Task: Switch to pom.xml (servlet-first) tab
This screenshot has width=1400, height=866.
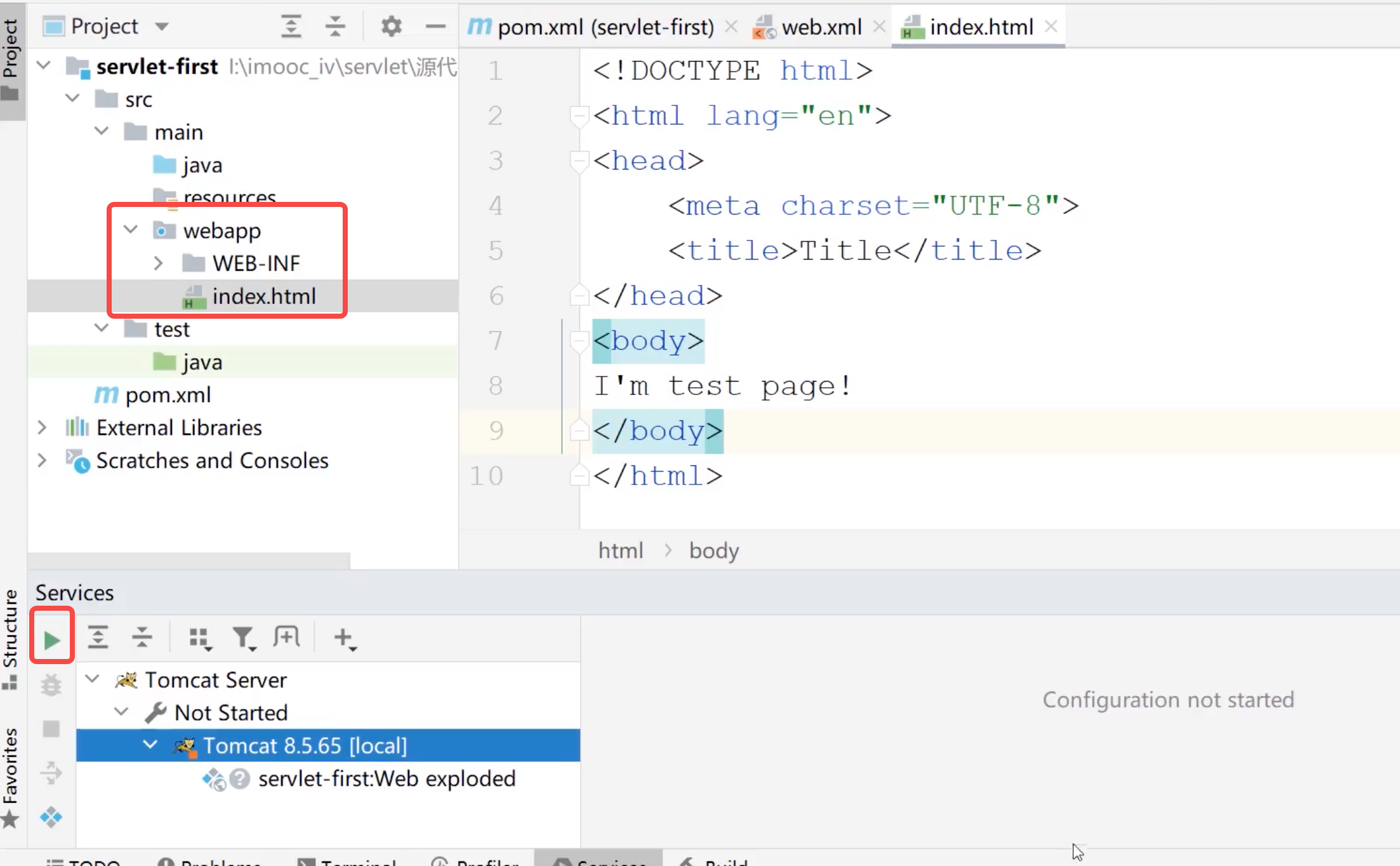Action: (605, 27)
